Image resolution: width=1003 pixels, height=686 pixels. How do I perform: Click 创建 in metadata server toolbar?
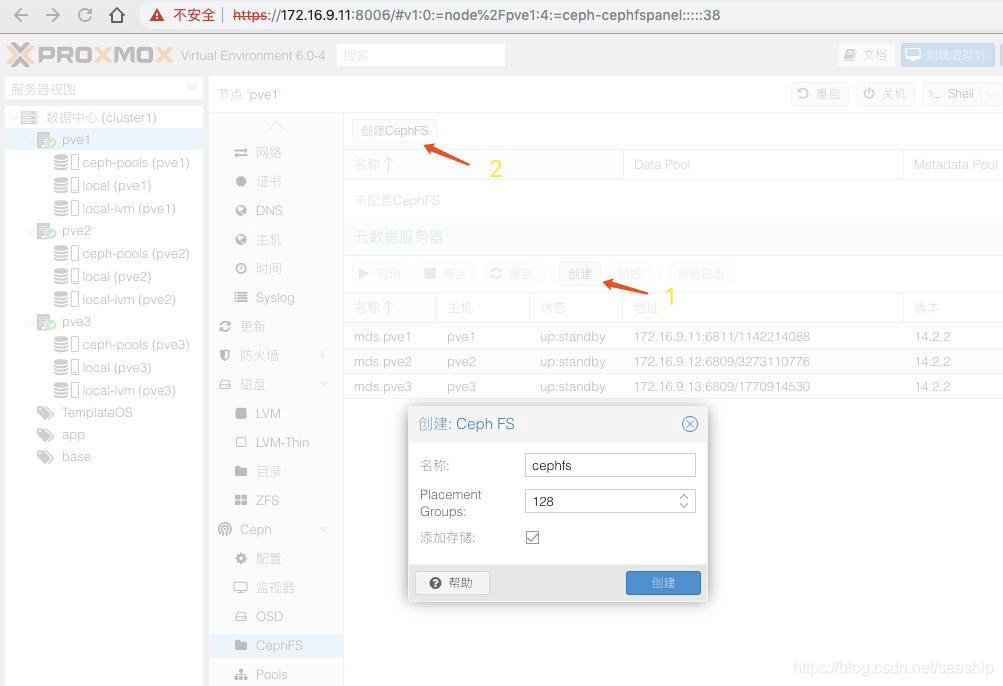click(580, 274)
